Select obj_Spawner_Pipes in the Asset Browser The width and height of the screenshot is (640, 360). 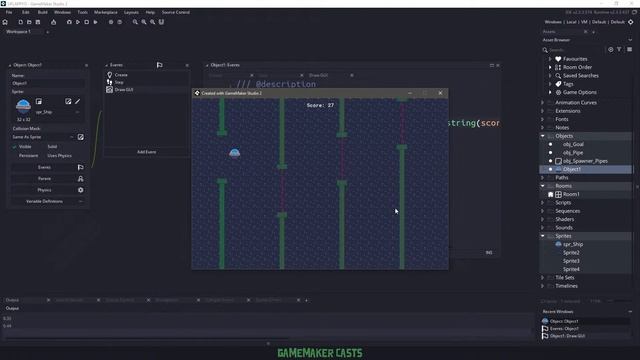click(x=585, y=161)
